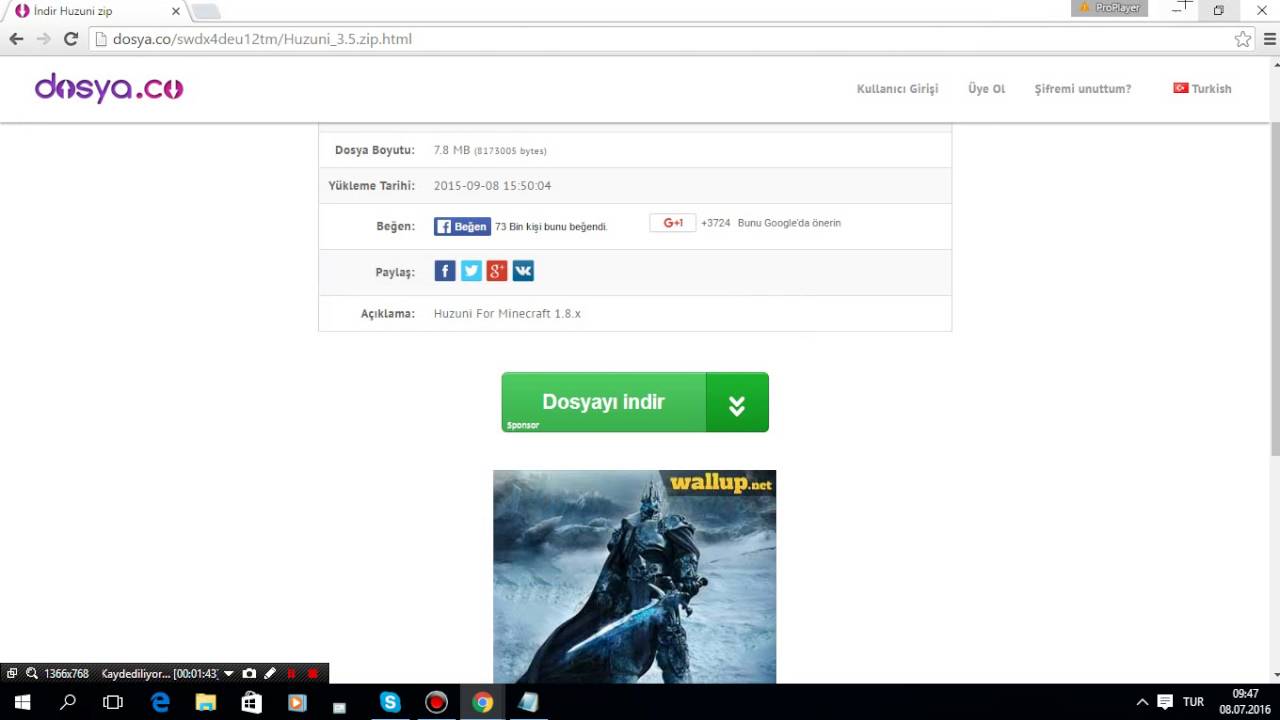This screenshot has width=1280, height=720.
Task: Click the green Dosyayı indir button
Action: coord(635,402)
